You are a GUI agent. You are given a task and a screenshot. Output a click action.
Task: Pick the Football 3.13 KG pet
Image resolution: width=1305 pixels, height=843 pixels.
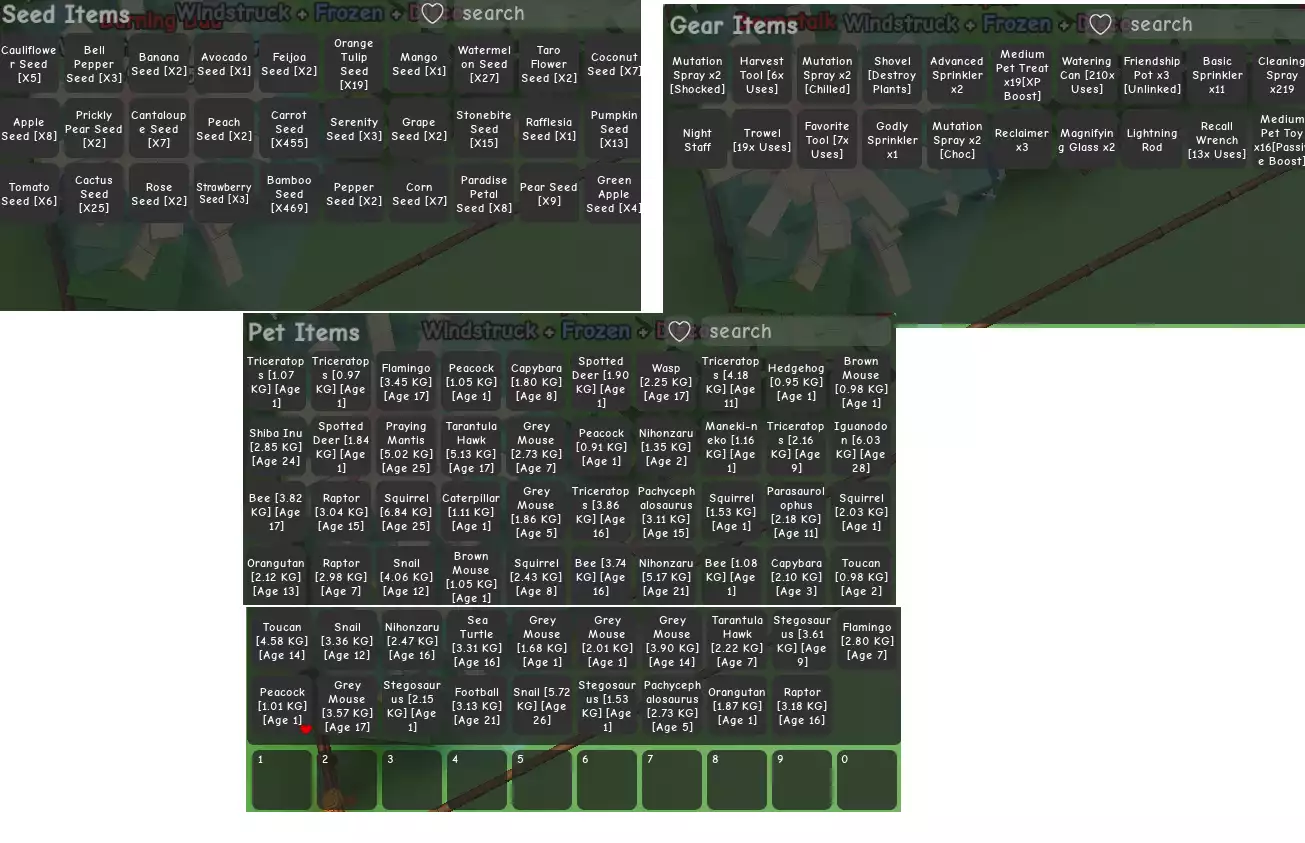[477, 706]
